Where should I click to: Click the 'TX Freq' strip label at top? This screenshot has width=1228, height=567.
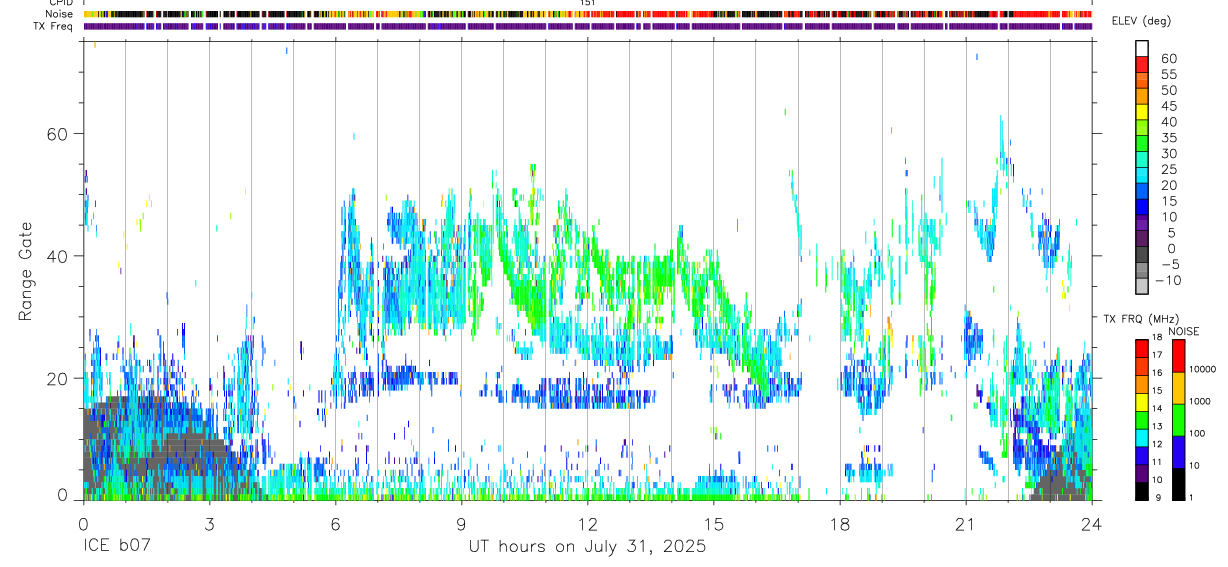click(x=53, y=26)
